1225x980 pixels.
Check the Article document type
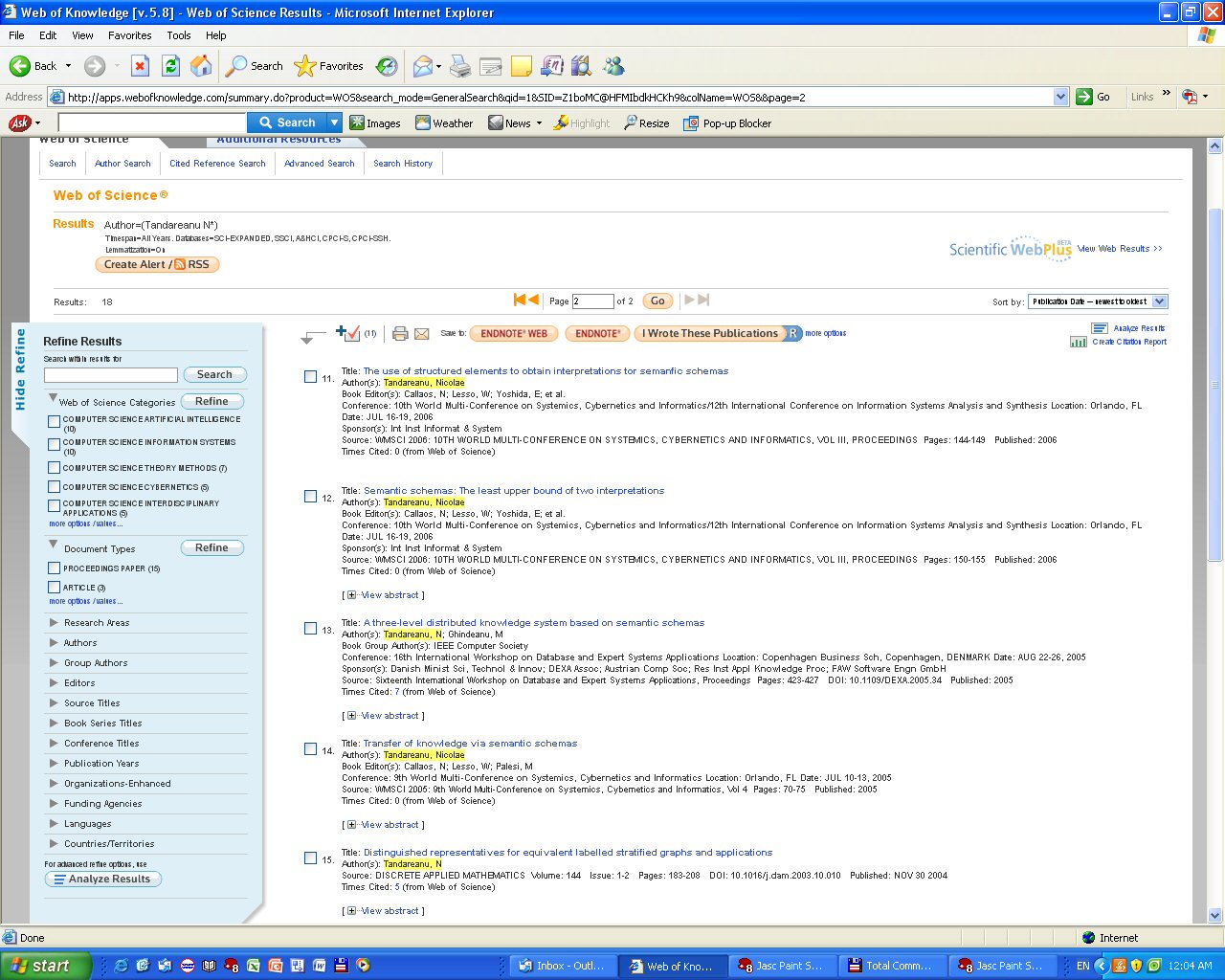(55, 588)
